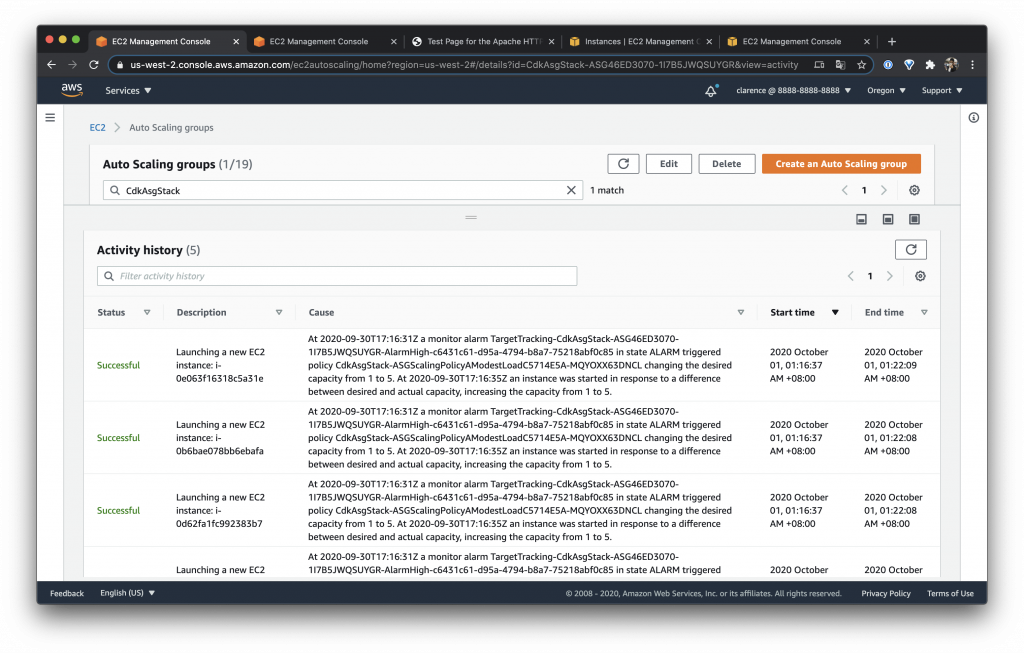This screenshot has width=1024, height=653.
Task: Expand the Services dropdown
Action: click(x=128, y=91)
